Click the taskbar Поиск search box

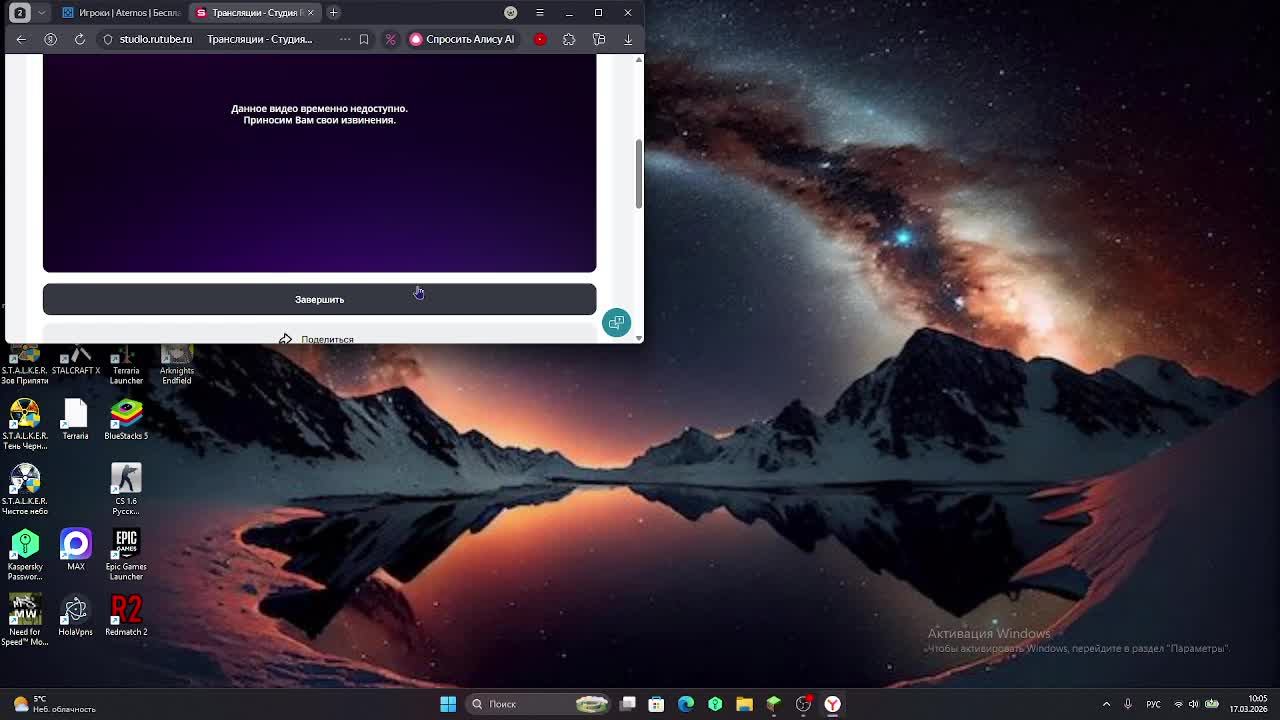[x=540, y=704]
